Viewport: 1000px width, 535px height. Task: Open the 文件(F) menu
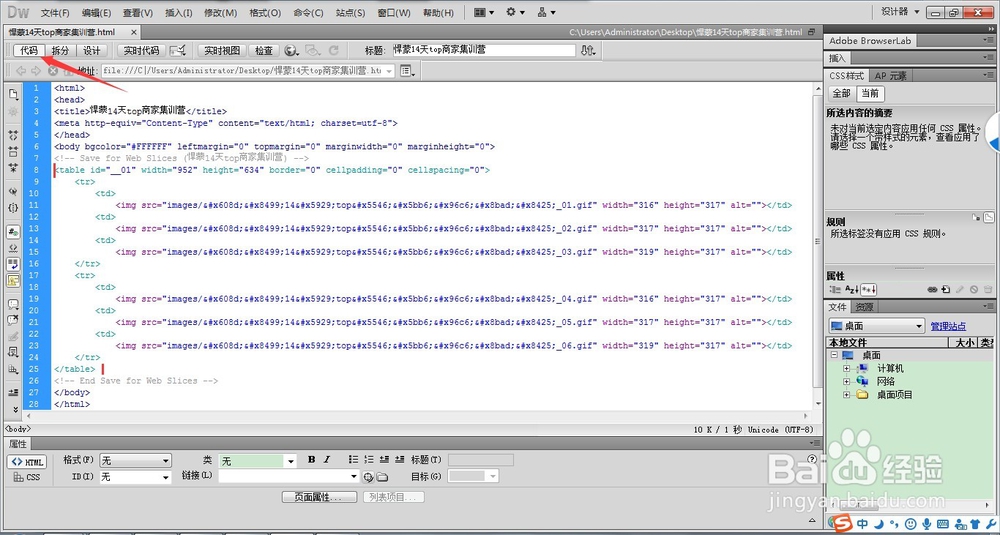(55, 13)
